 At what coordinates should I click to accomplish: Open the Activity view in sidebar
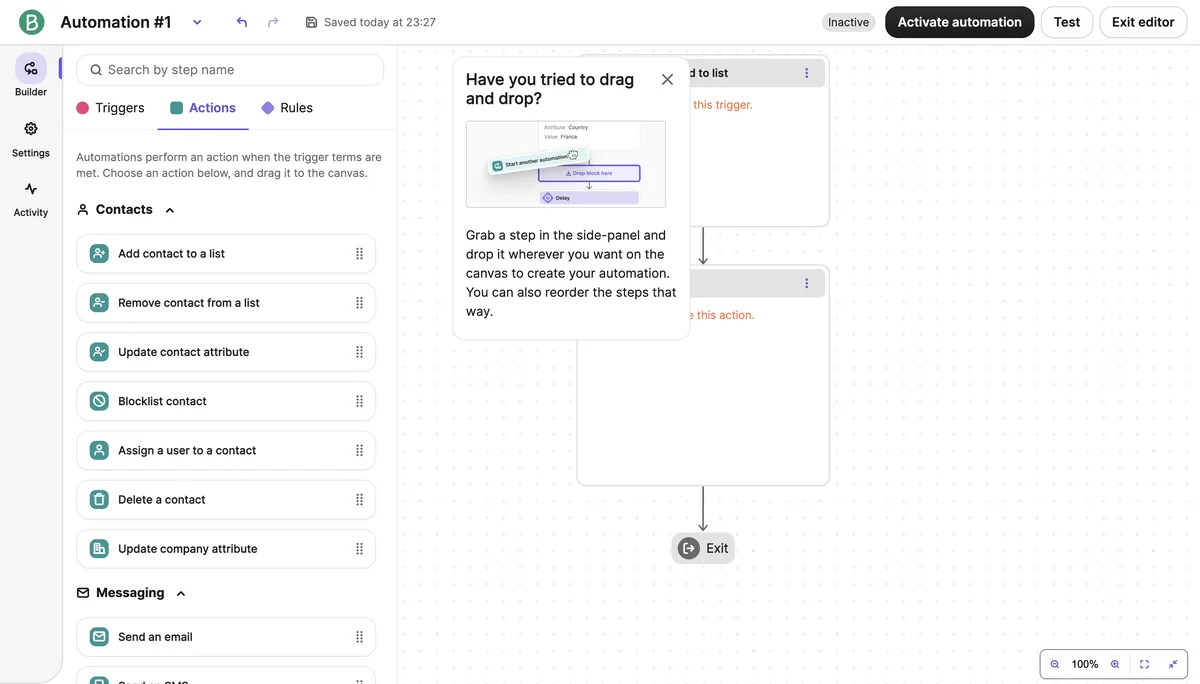click(x=31, y=199)
